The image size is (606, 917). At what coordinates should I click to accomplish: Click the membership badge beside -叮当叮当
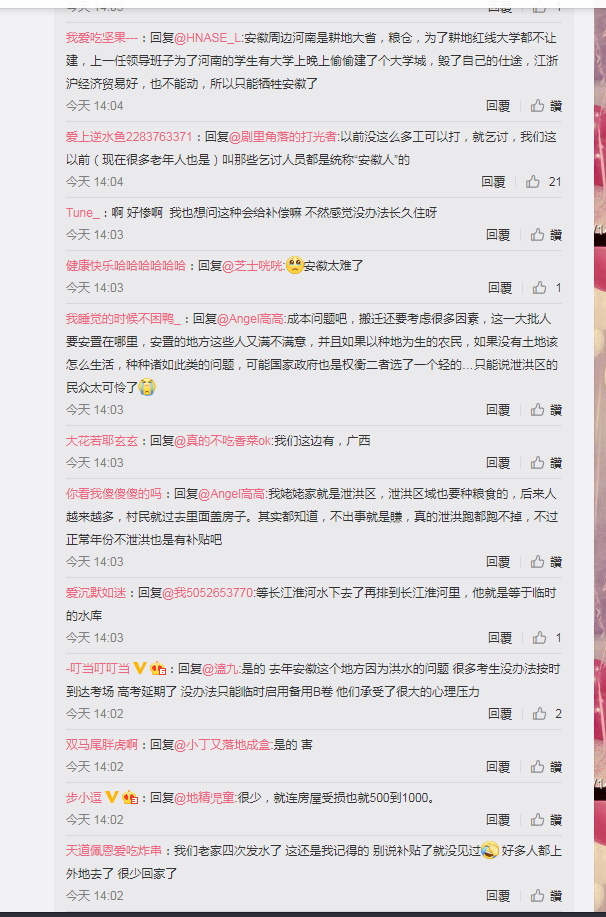158,668
